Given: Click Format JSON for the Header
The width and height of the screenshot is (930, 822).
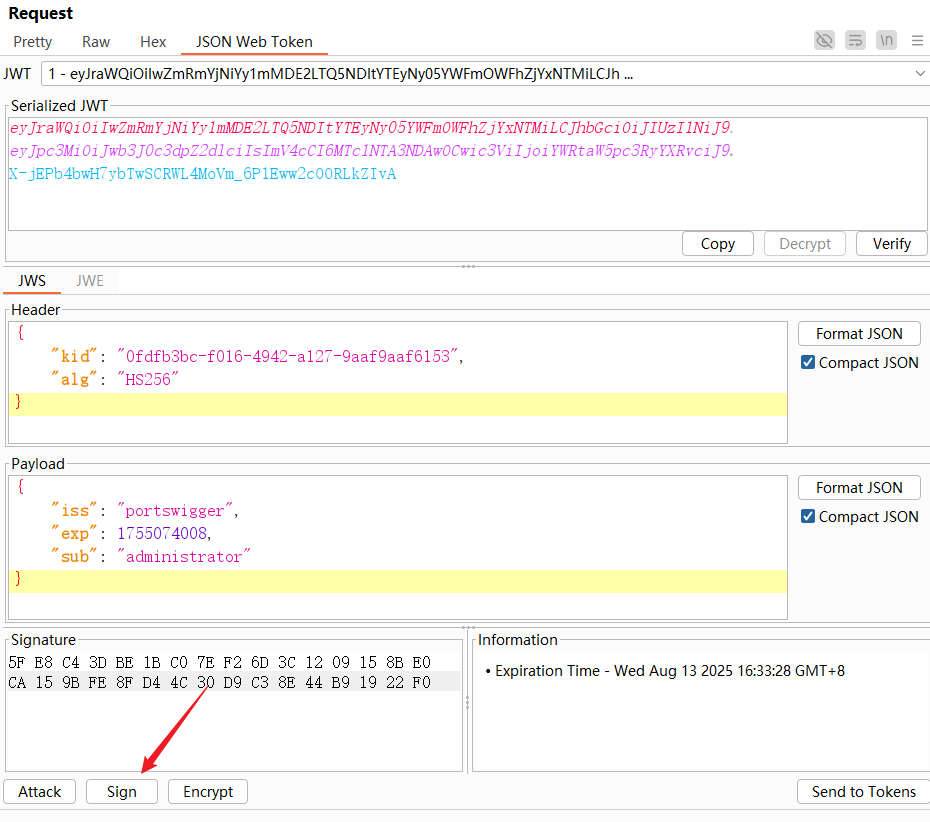Looking at the screenshot, I should (x=859, y=334).
